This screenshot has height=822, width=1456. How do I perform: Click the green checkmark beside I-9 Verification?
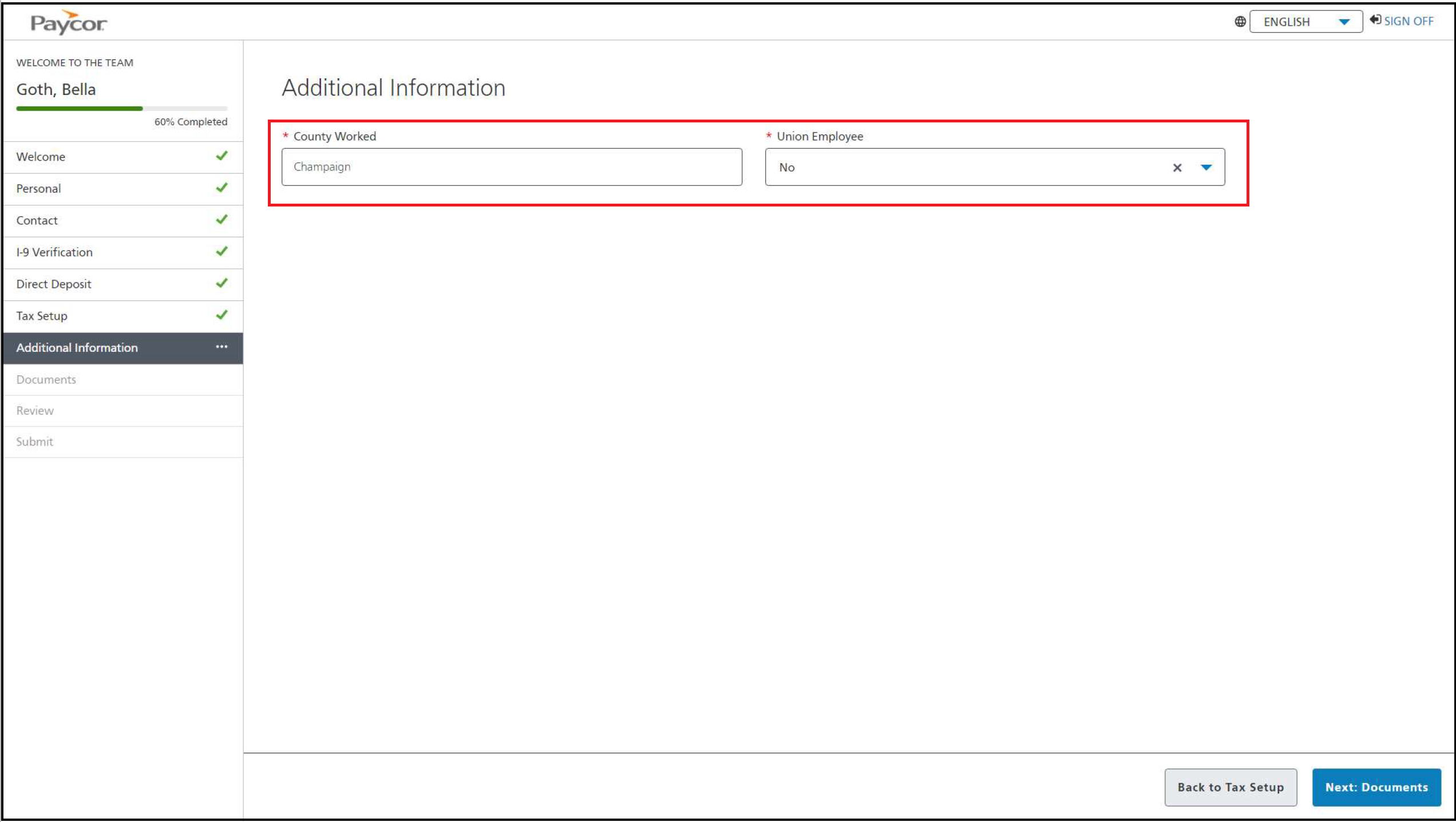point(221,251)
